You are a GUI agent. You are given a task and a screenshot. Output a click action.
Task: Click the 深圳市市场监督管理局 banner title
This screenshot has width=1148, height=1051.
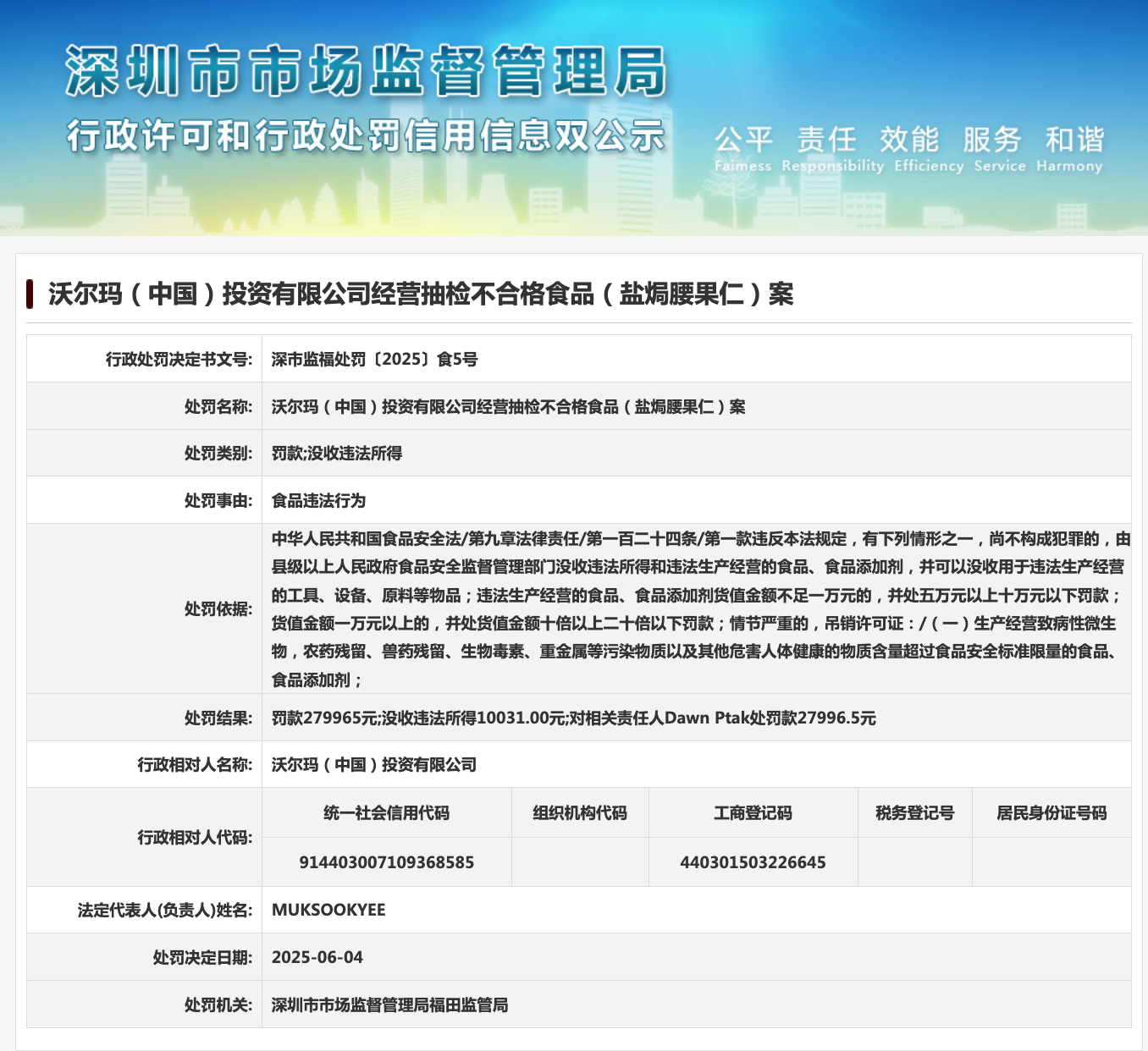pos(367,71)
